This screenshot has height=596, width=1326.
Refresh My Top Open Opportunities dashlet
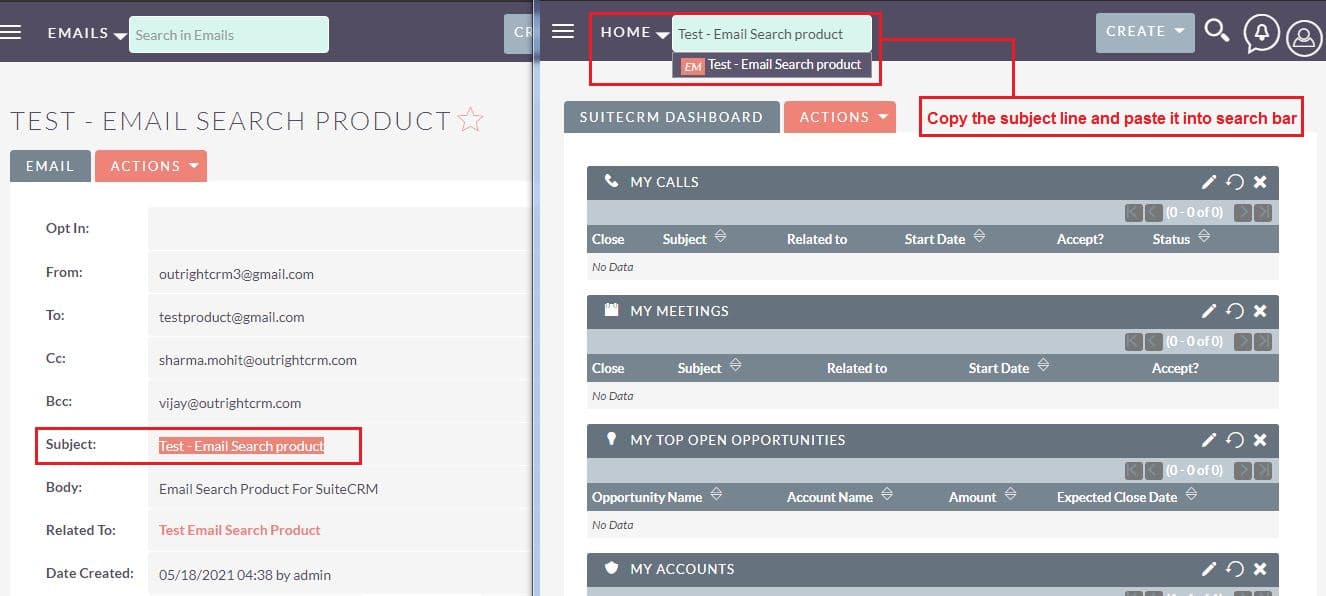[x=1235, y=440]
